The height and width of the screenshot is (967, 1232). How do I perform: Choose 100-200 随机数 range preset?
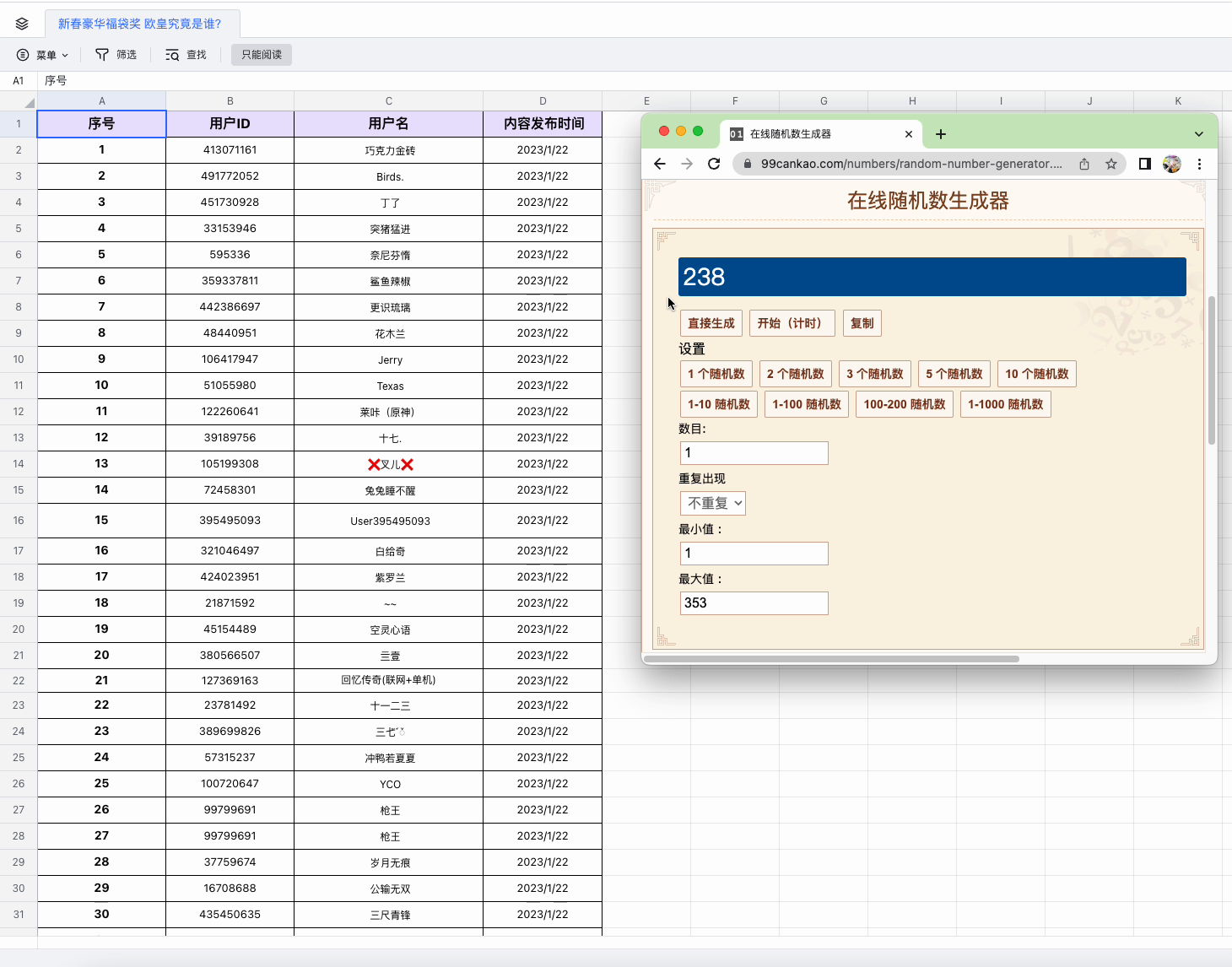click(905, 404)
